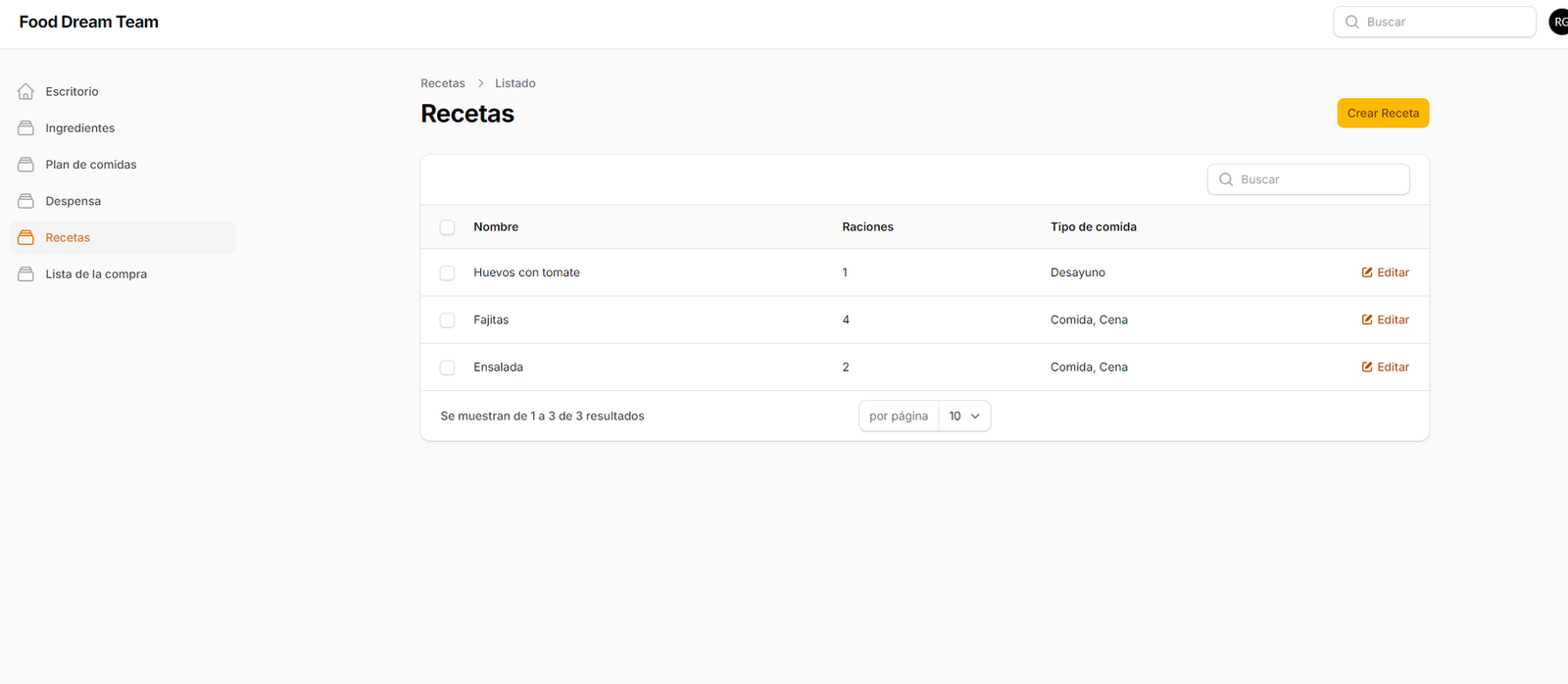Click the Lista de la compra icon
Image resolution: width=1568 pixels, height=684 pixels.
[25, 274]
